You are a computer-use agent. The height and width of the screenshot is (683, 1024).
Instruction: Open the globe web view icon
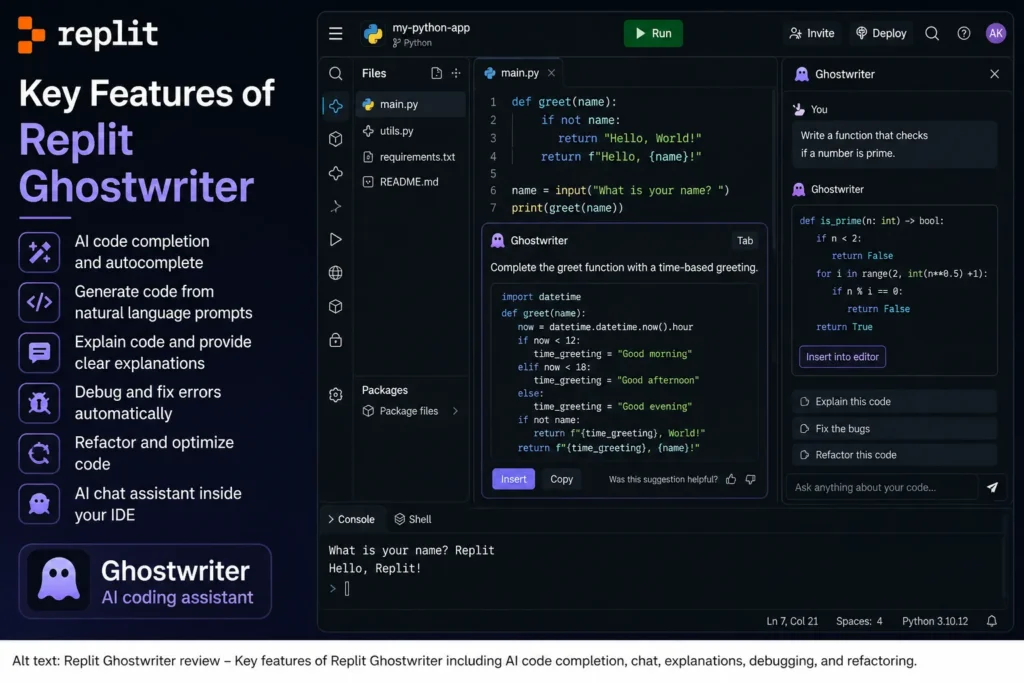click(336, 273)
